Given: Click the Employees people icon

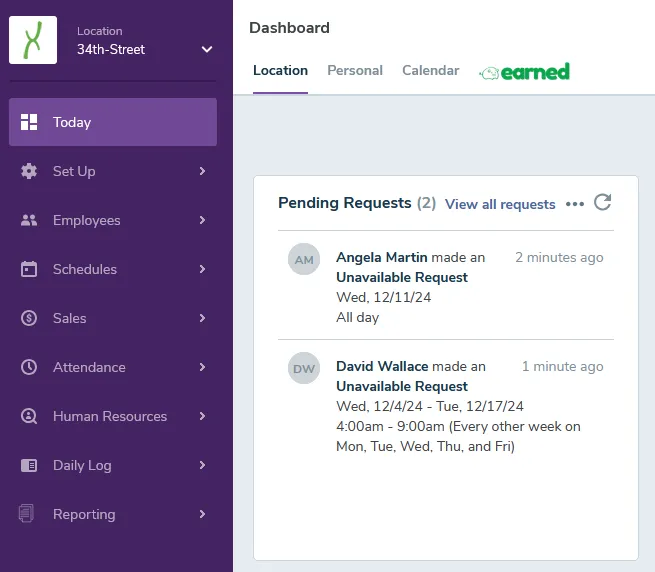Looking at the screenshot, I should (29, 220).
